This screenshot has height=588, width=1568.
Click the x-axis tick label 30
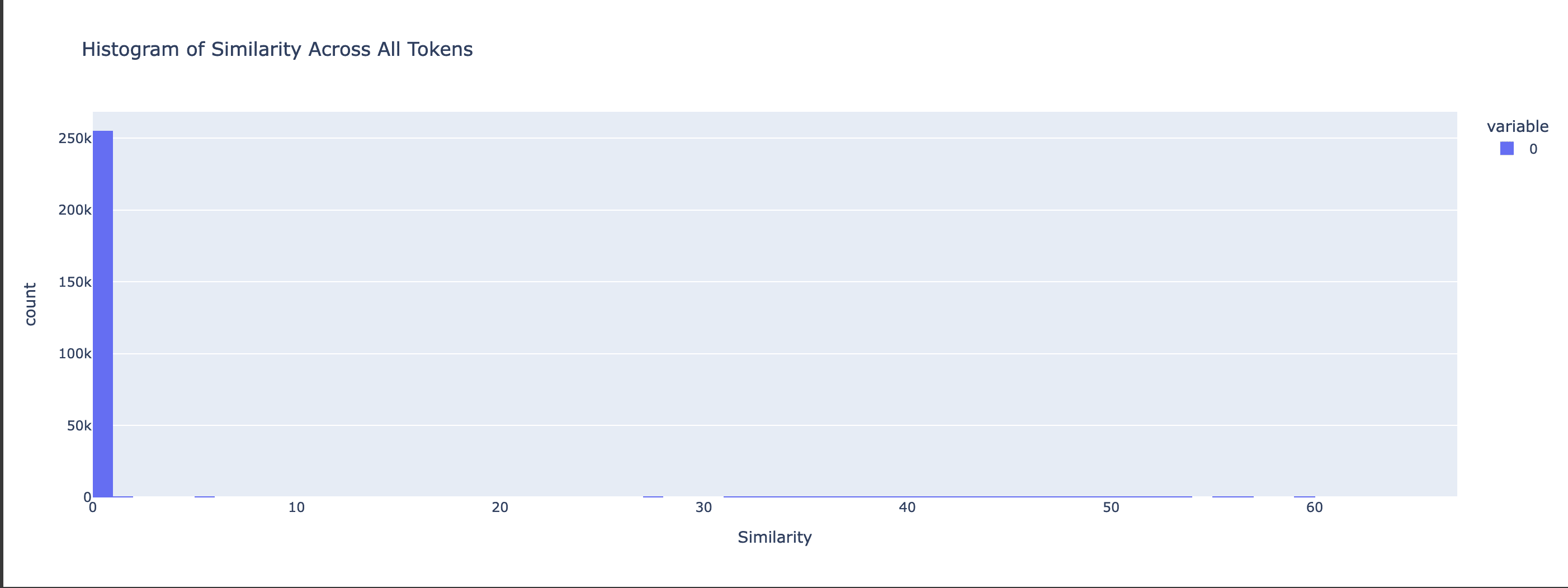(x=703, y=508)
